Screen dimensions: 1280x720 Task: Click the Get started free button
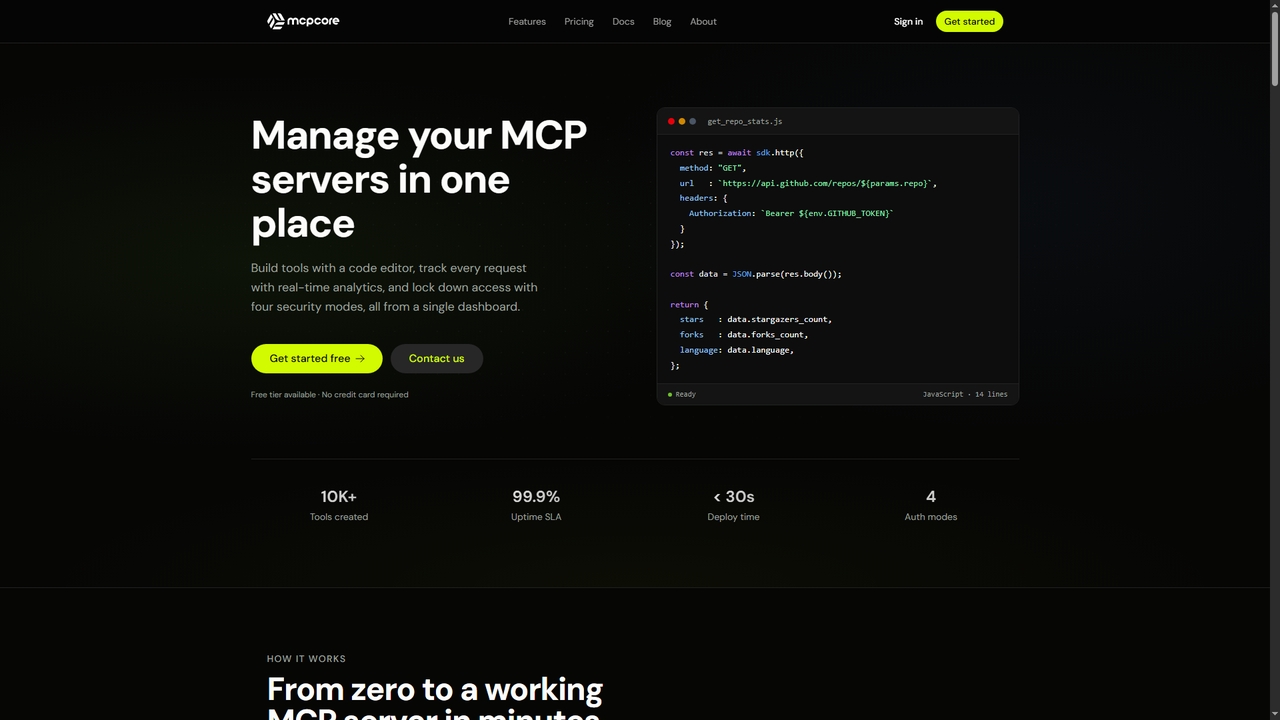[x=316, y=358]
